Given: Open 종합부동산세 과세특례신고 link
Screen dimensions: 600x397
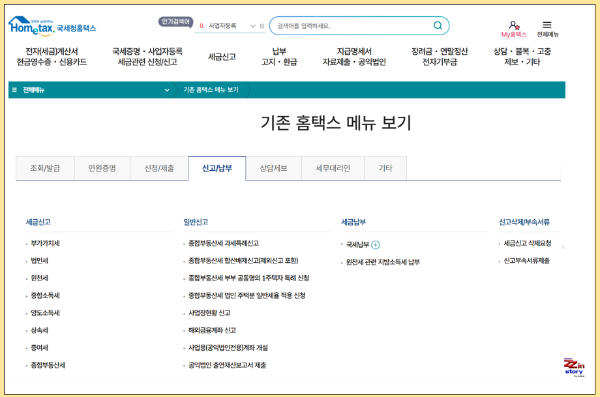Looking at the screenshot, I should (223, 243).
